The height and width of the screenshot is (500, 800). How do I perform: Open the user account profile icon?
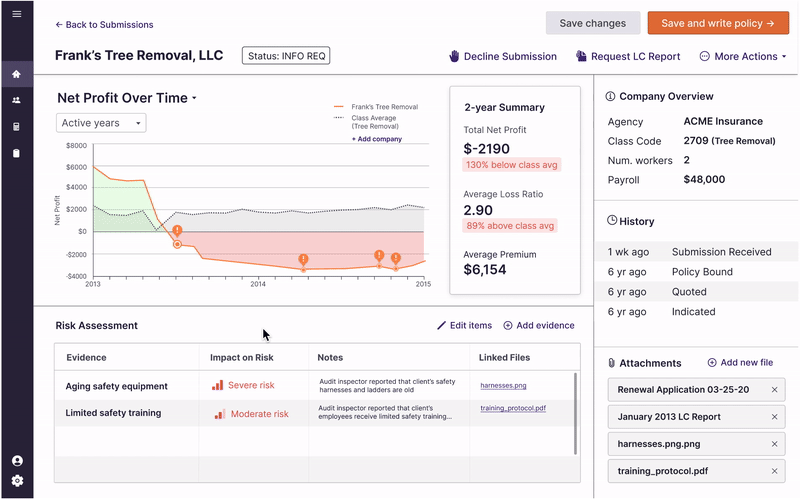point(16,461)
